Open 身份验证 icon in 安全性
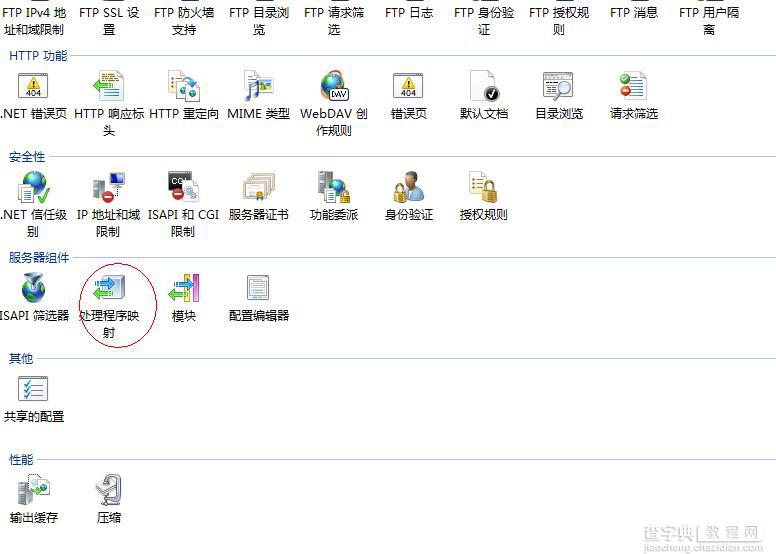Viewport: 776px width, 554px height. pyautogui.click(x=409, y=187)
